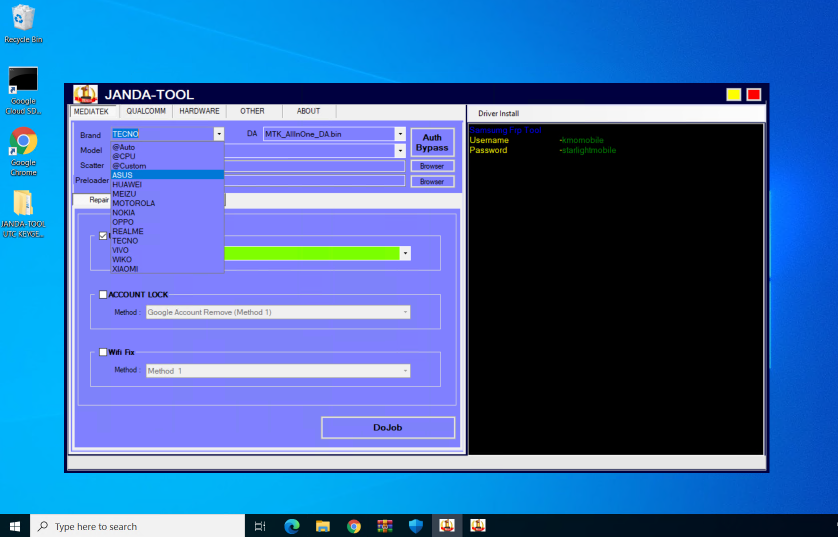
Task: Select OPPO in the Brand list
Action: pyautogui.click(x=167, y=222)
